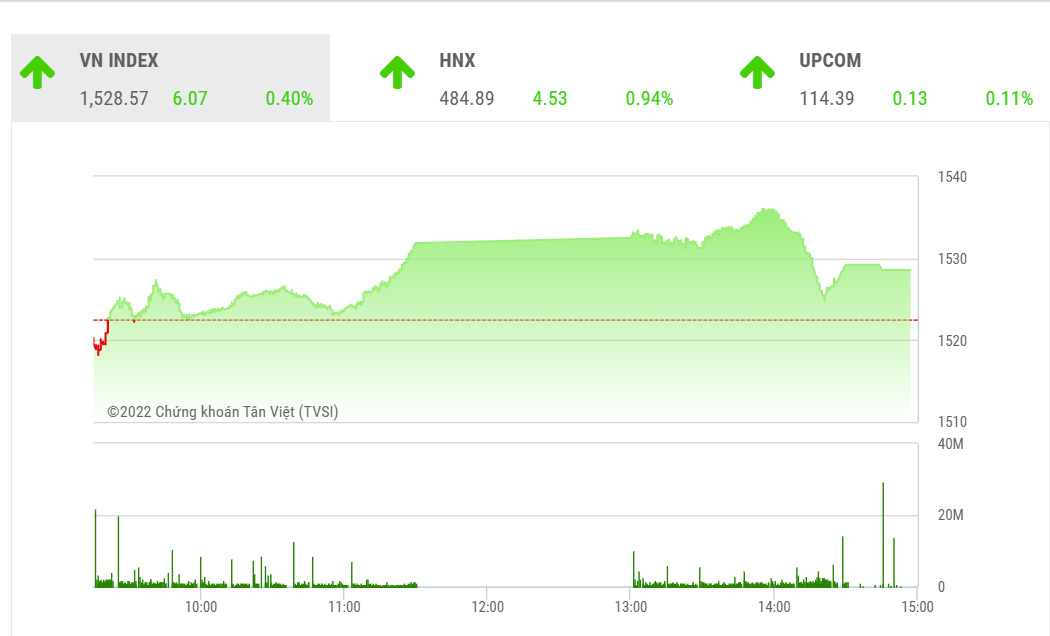This screenshot has height=636, width=1050.
Task: Switch to the VN INDEX tab
Action: [119, 61]
